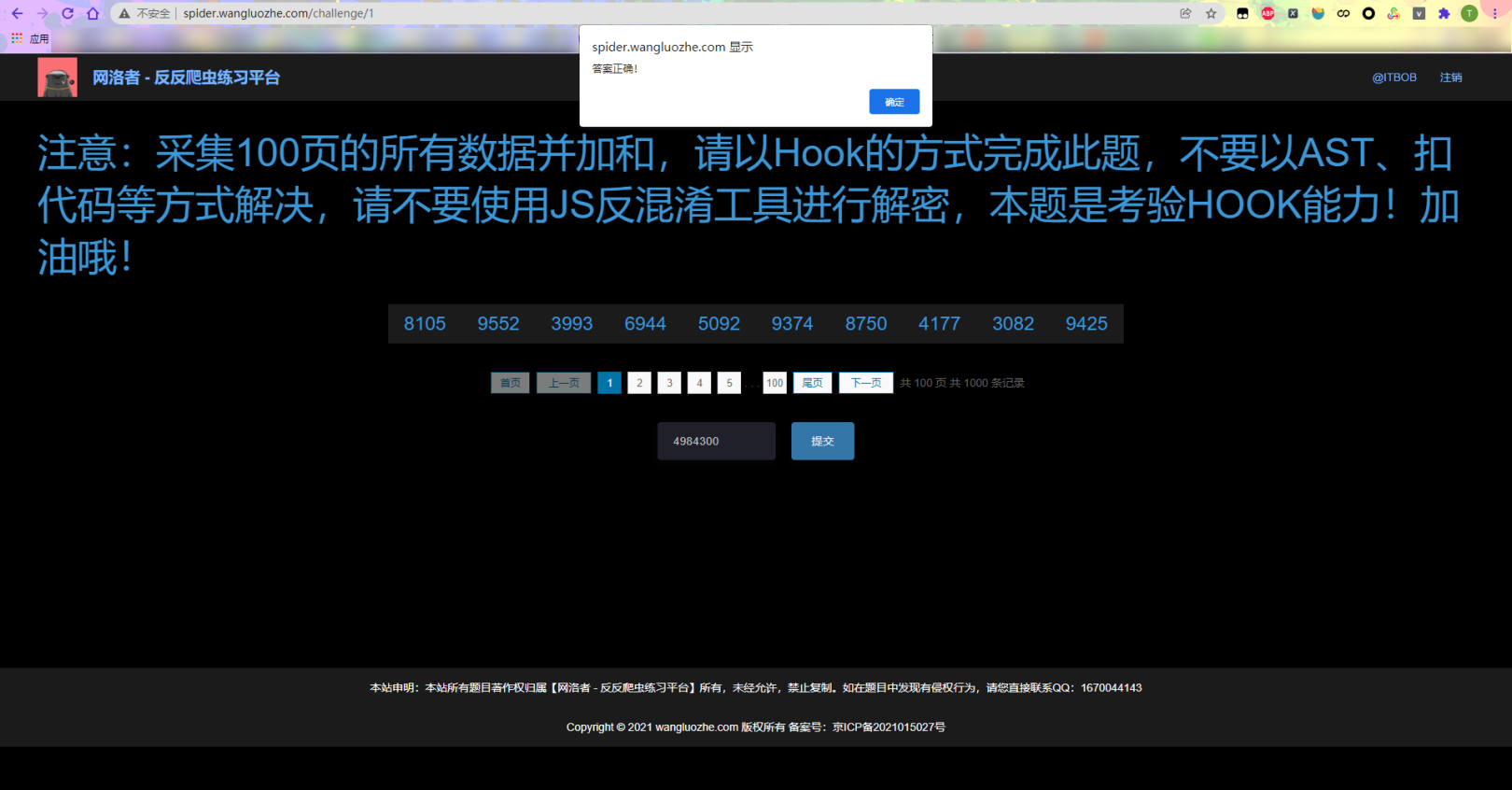Click the 共 100 页 共 1000 条记录 text

(x=961, y=383)
